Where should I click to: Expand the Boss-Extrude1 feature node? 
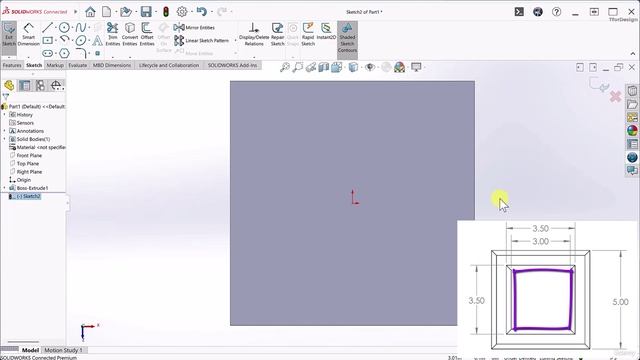[x=4, y=188]
